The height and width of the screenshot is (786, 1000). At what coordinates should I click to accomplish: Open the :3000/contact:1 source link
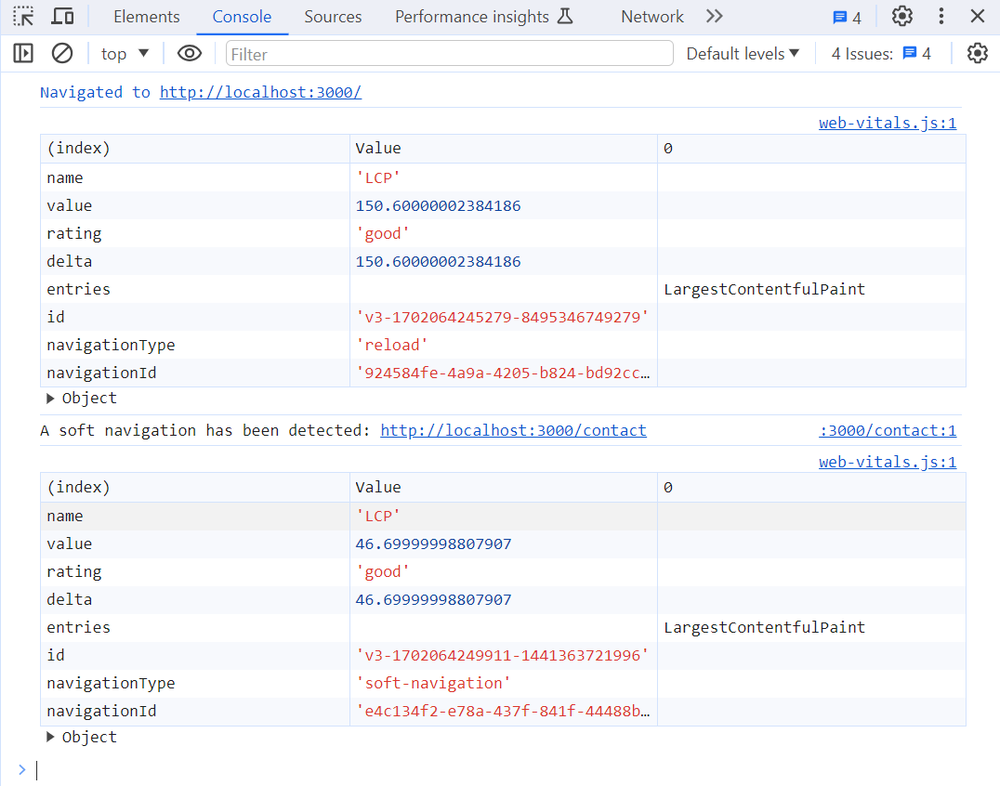(887, 431)
